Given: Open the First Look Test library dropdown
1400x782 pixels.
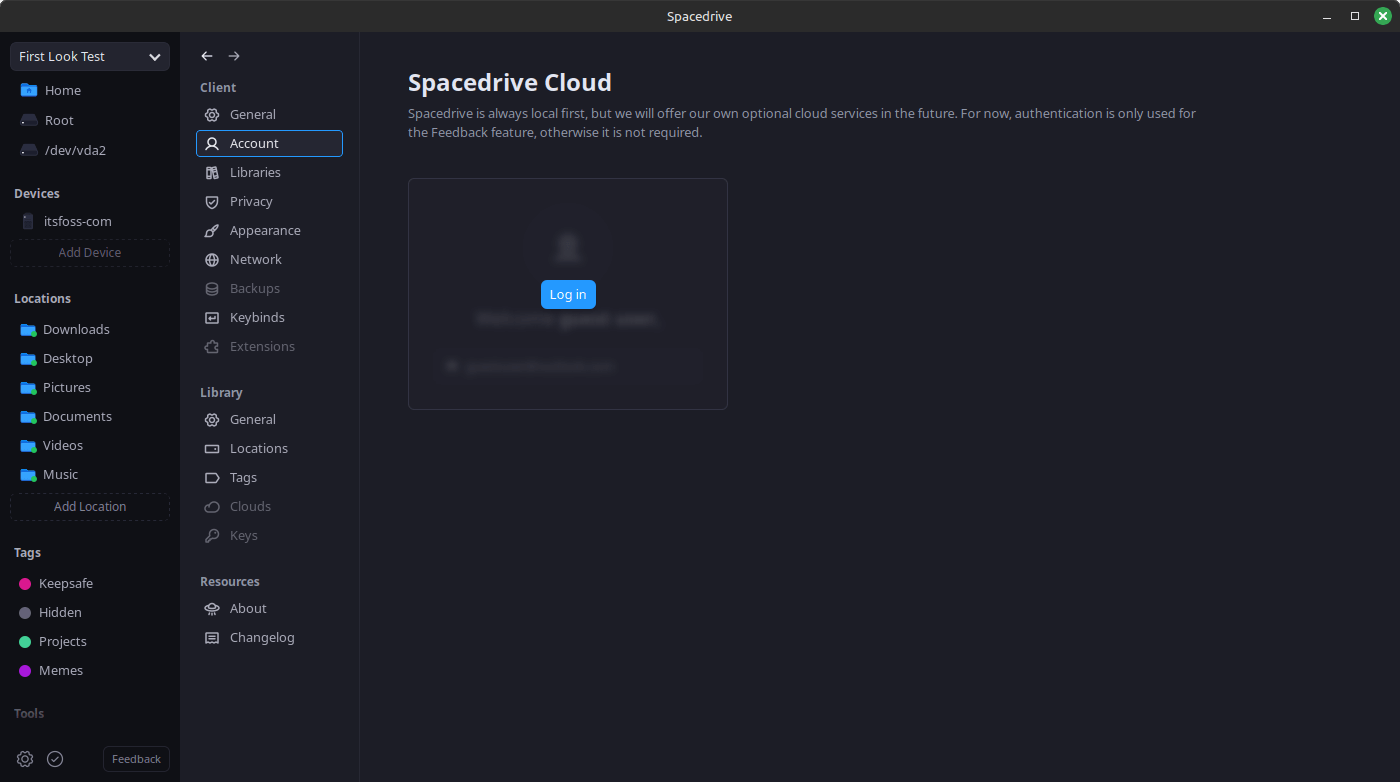Looking at the screenshot, I should click(x=89, y=56).
